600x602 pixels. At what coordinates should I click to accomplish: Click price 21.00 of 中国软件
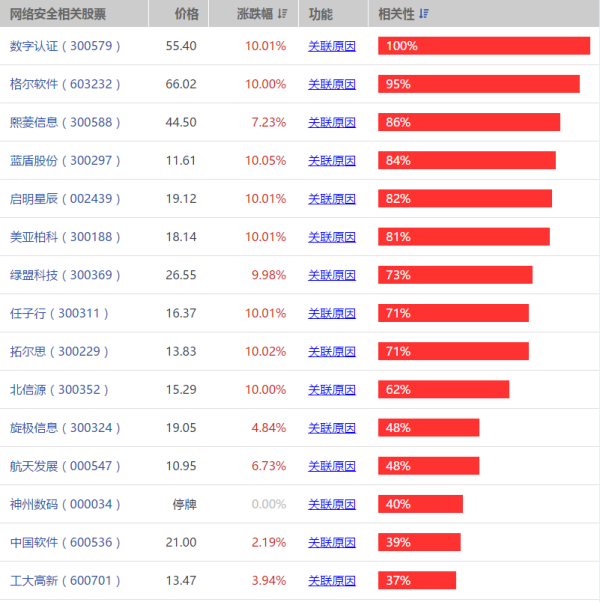(x=181, y=542)
